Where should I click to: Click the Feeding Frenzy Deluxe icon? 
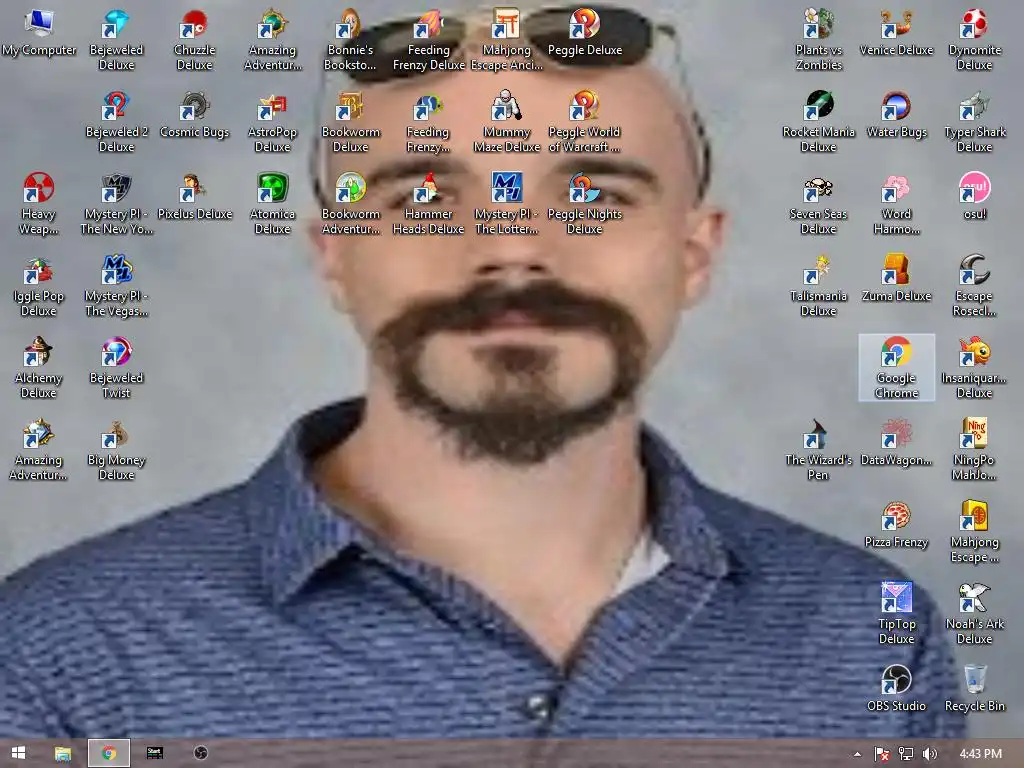(428, 40)
